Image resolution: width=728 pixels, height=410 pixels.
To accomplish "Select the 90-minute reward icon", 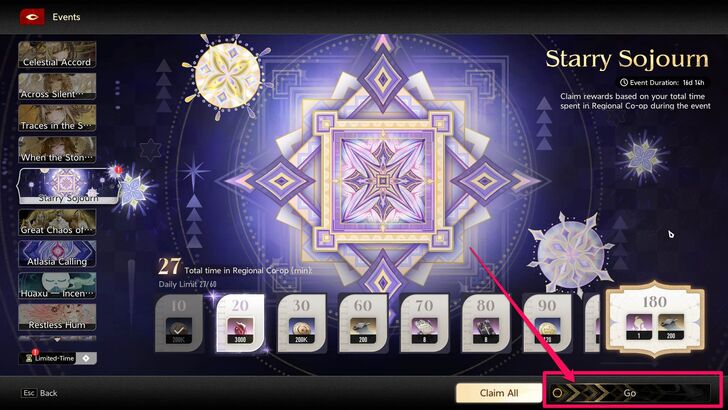I will click(547, 331).
